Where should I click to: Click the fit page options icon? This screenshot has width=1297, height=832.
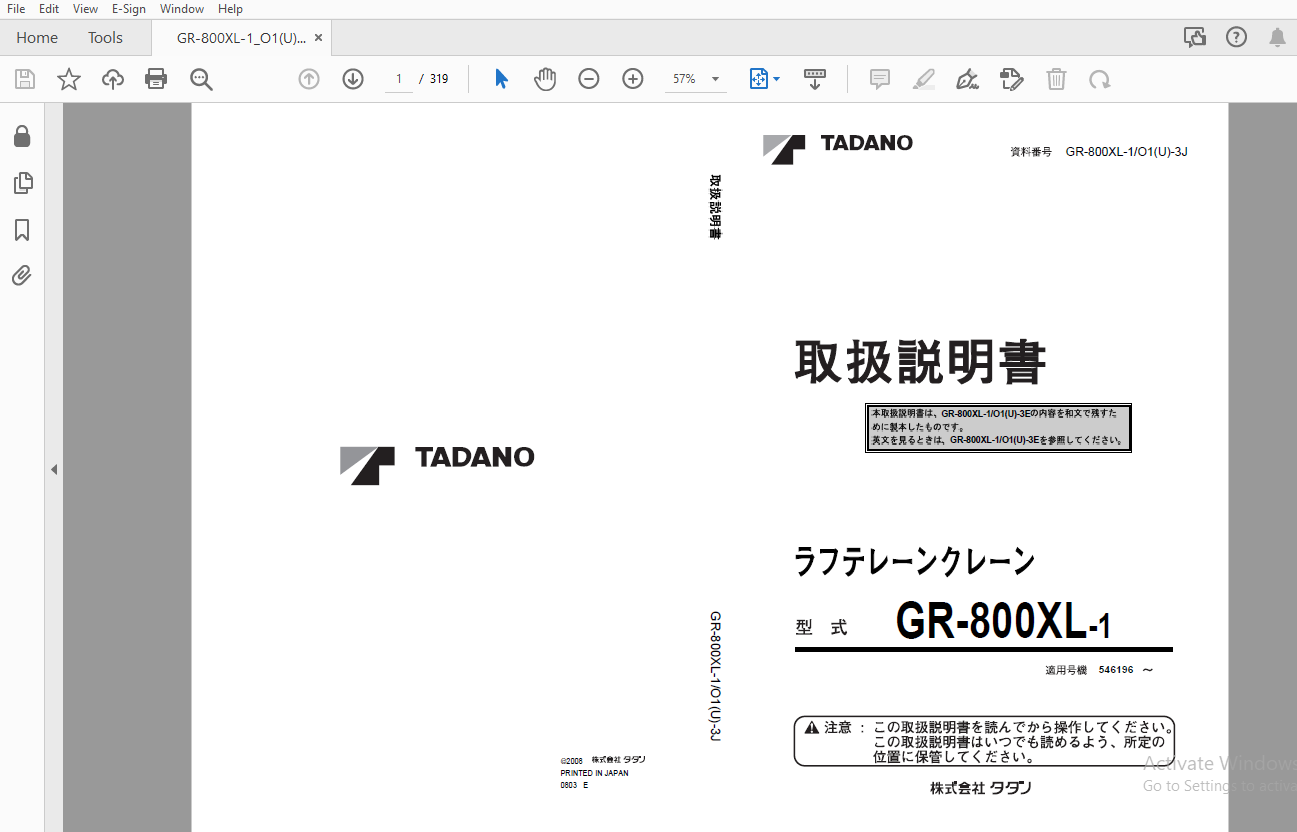click(x=759, y=79)
